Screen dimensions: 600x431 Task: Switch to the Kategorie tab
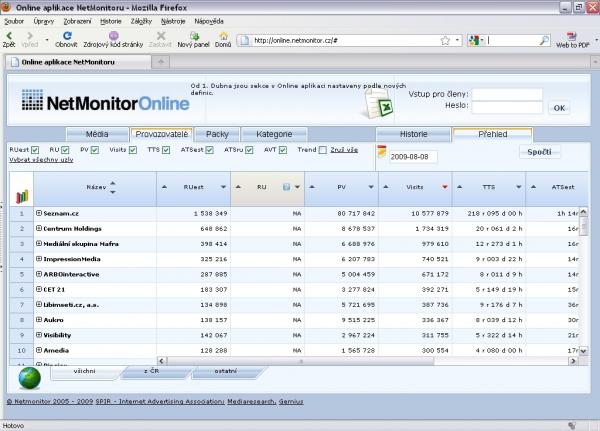274,134
